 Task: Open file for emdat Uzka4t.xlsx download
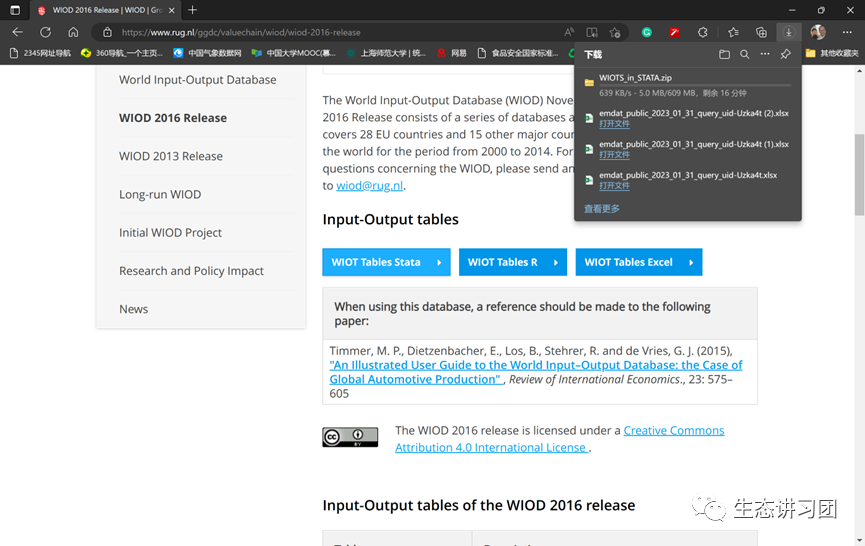pos(614,185)
